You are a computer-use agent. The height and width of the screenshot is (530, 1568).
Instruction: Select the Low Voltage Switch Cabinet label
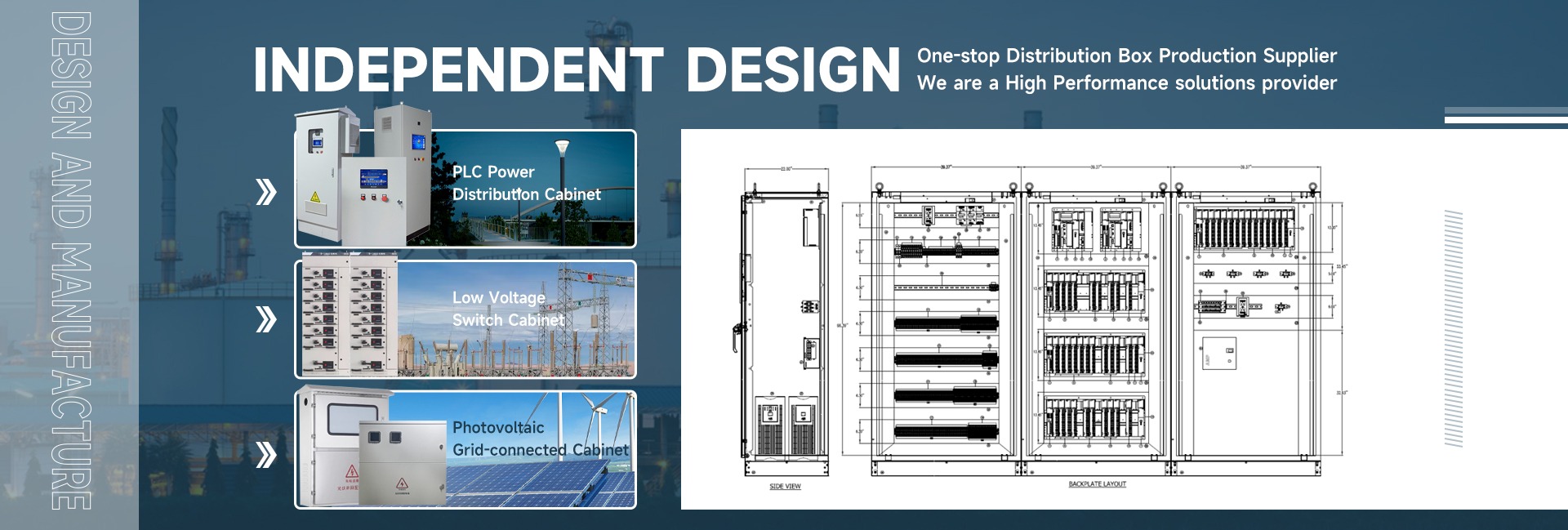pyautogui.click(x=509, y=309)
